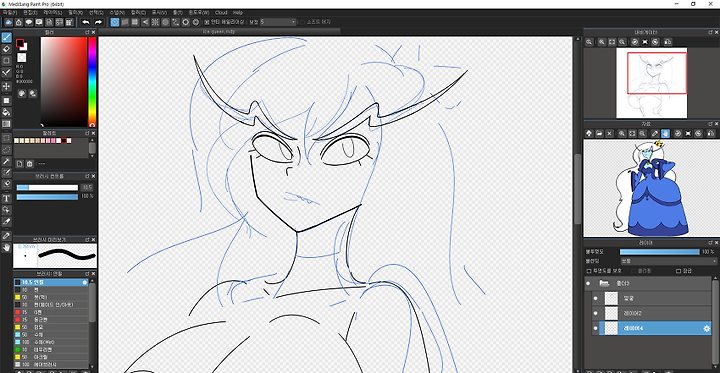Viewport: 720px width, 373px height.
Task: Open the Help menu
Action: (x=238, y=12)
